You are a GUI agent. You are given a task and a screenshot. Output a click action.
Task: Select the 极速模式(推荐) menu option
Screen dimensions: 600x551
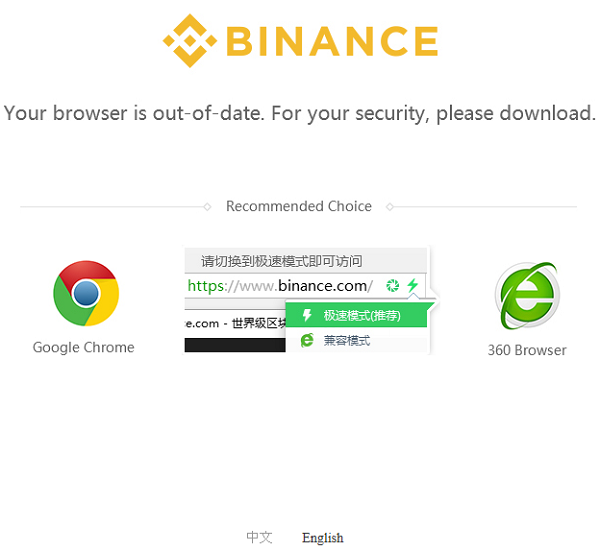(356, 315)
